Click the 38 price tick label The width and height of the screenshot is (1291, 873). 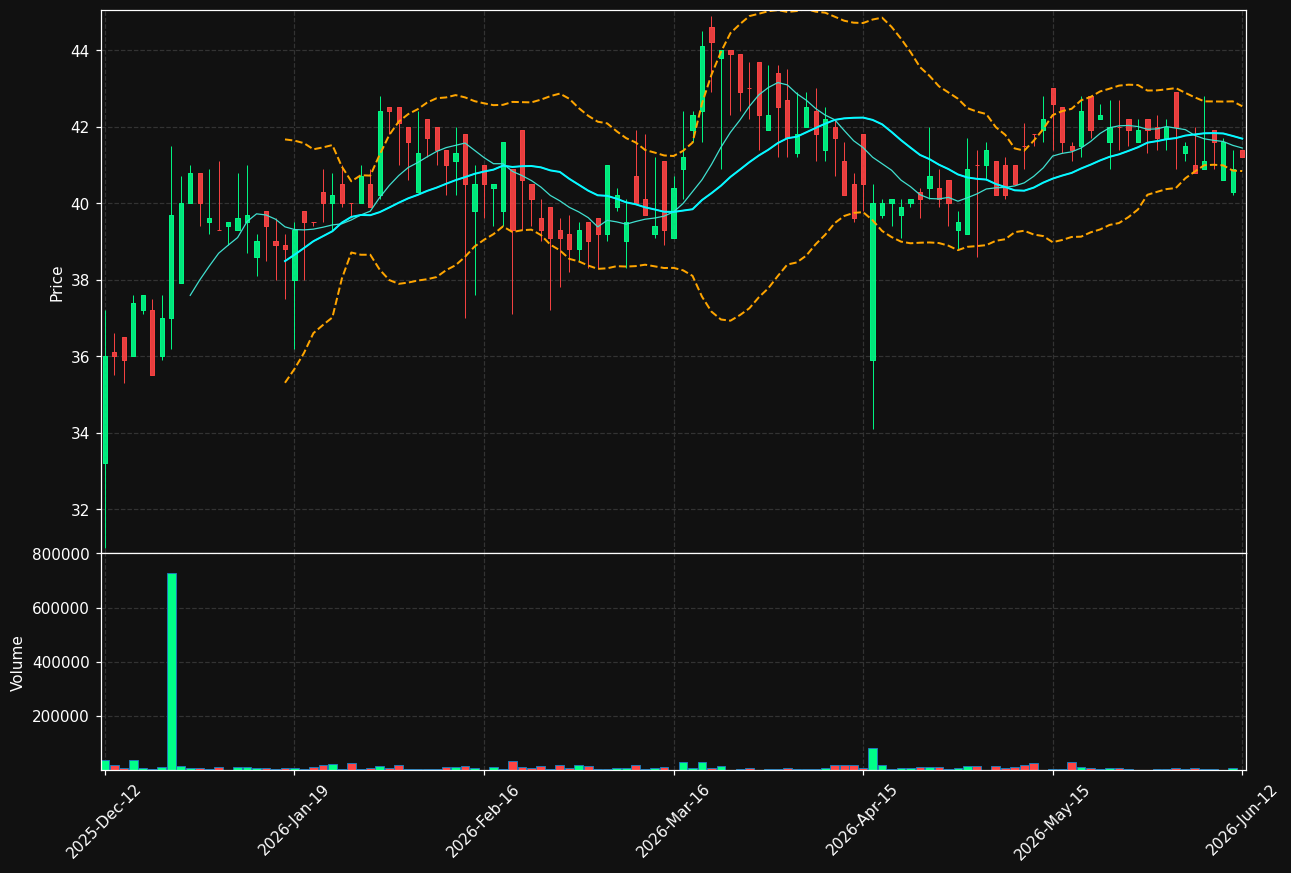coord(81,281)
